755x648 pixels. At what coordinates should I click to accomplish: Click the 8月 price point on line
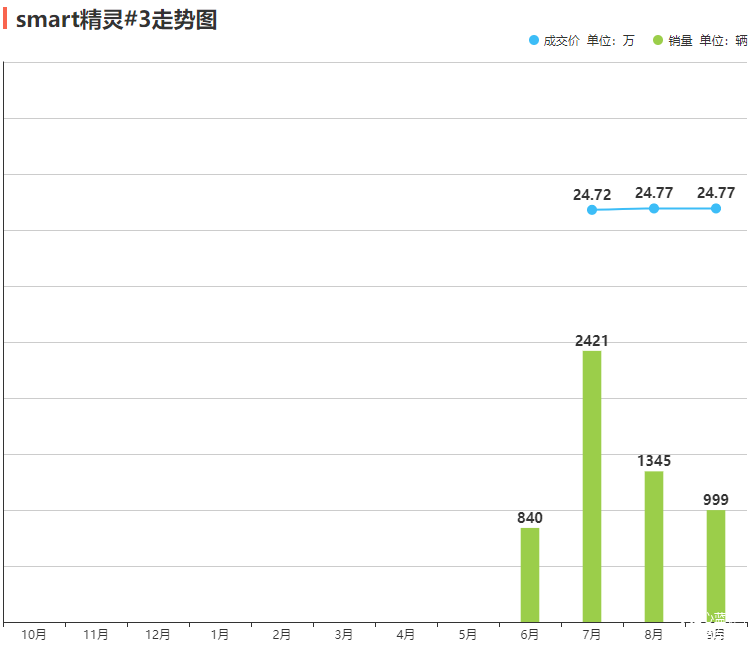(654, 208)
